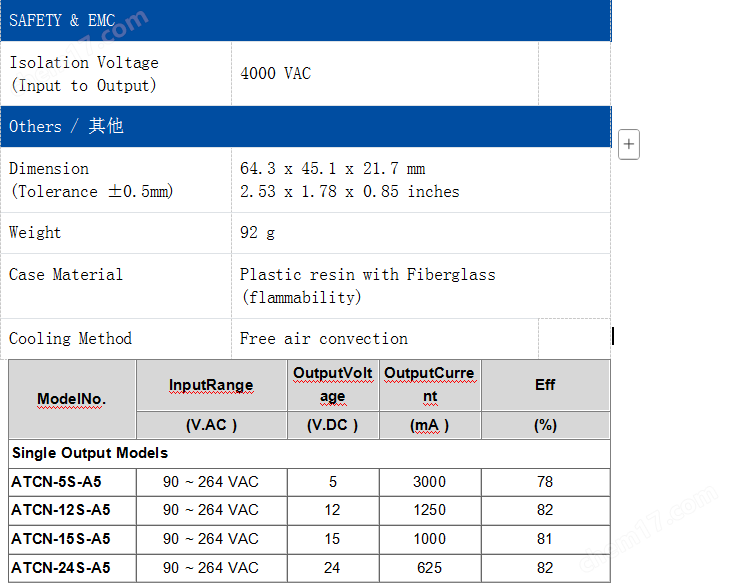Click the 'OutputVoltage' column header
The height and width of the screenshot is (583, 729).
[333, 385]
